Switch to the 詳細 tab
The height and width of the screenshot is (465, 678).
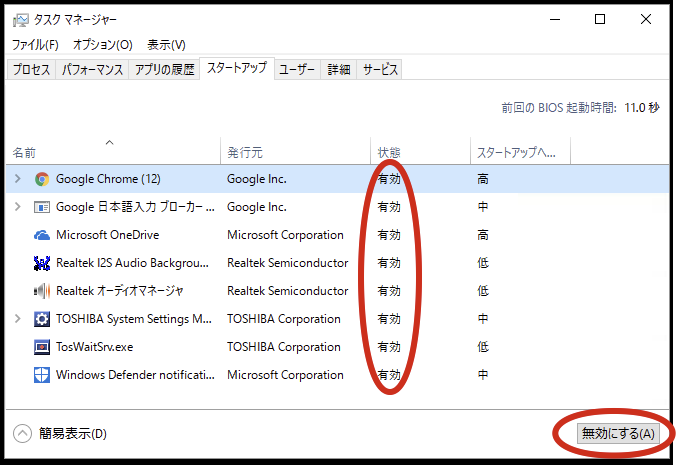pyautogui.click(x=339, y=70)
